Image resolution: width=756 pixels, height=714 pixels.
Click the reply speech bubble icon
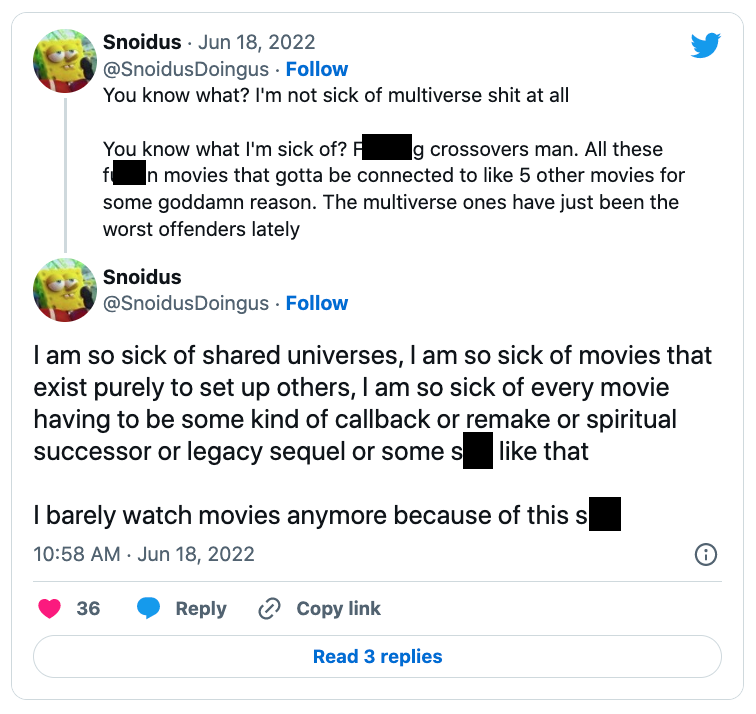pyautogui.click(x=149, y=608)
